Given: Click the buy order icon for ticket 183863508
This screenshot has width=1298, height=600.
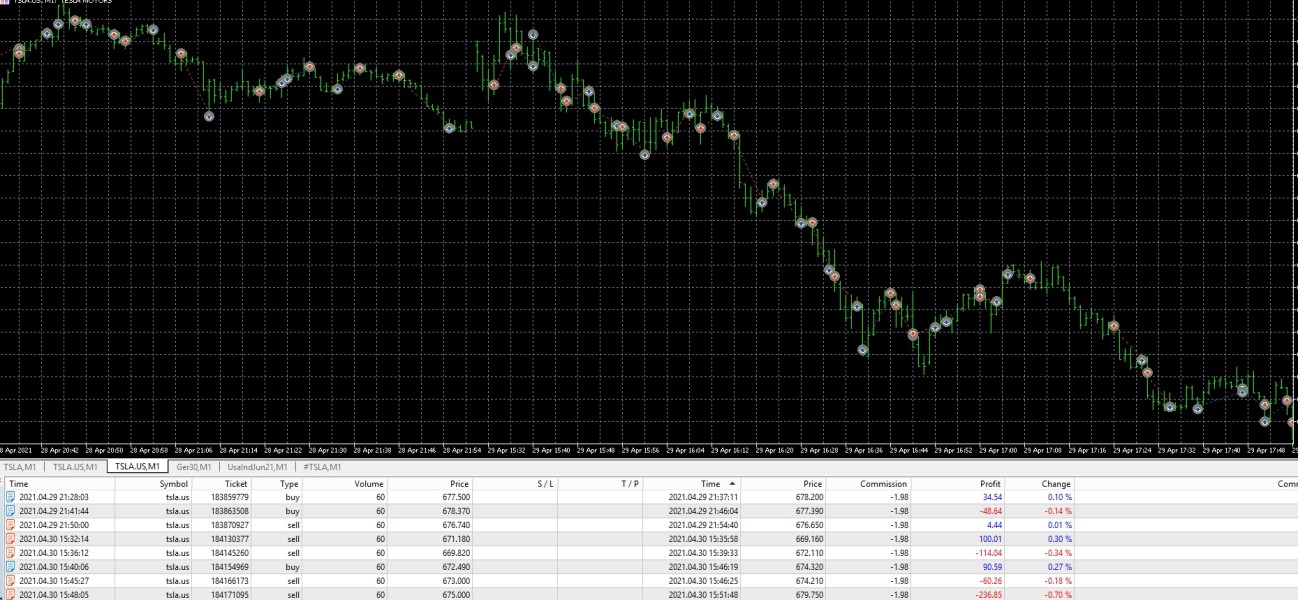Looking at the screenshot, I should tap(11, 510).
